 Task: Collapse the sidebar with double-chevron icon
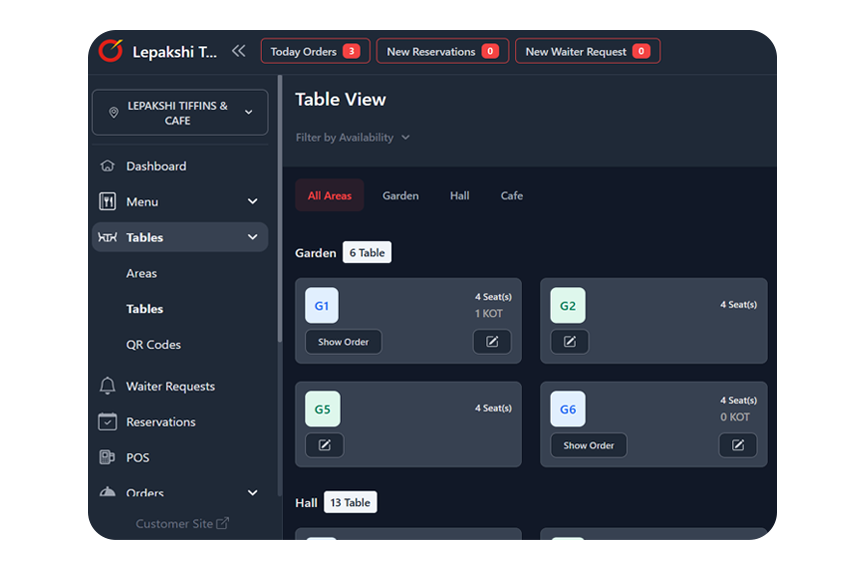pos(239,51)
